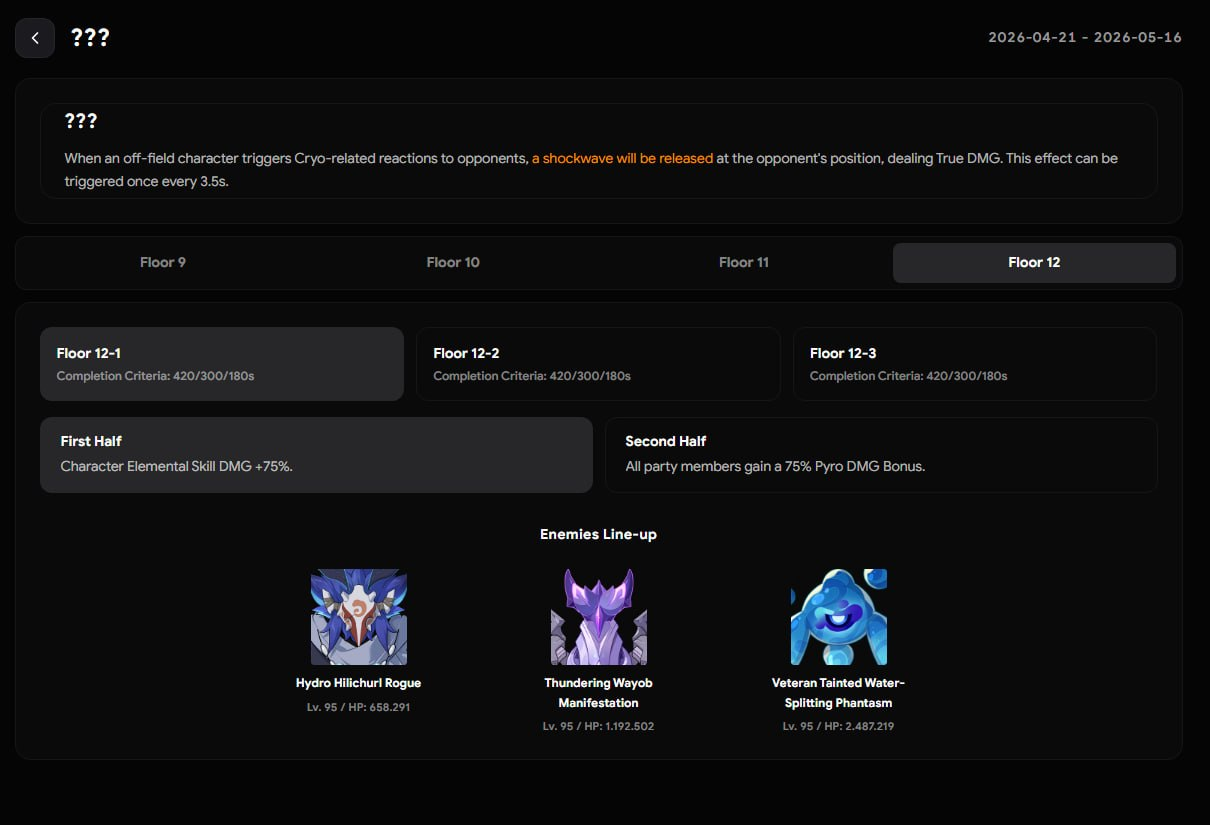Switch to the Floor 10 tab
Screen dimensions: 1210x825
[453, 263]
